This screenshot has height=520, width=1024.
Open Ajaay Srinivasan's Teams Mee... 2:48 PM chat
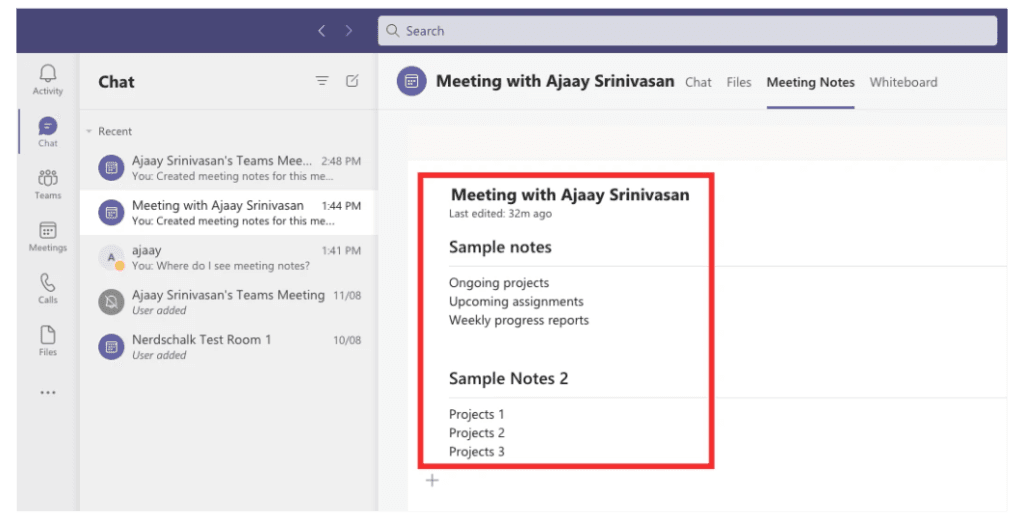pyautogui.click(x=228, y=168)
